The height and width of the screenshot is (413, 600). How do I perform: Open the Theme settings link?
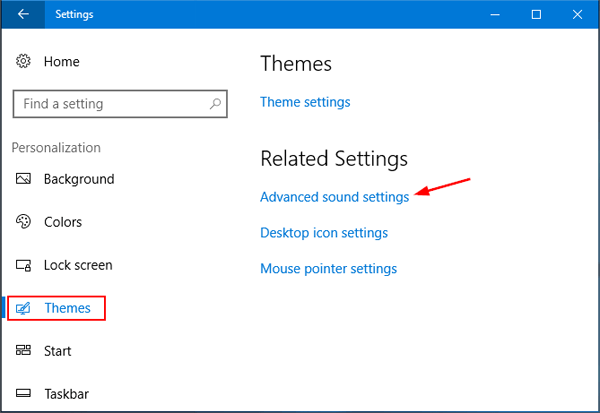[x=305, y=102]
